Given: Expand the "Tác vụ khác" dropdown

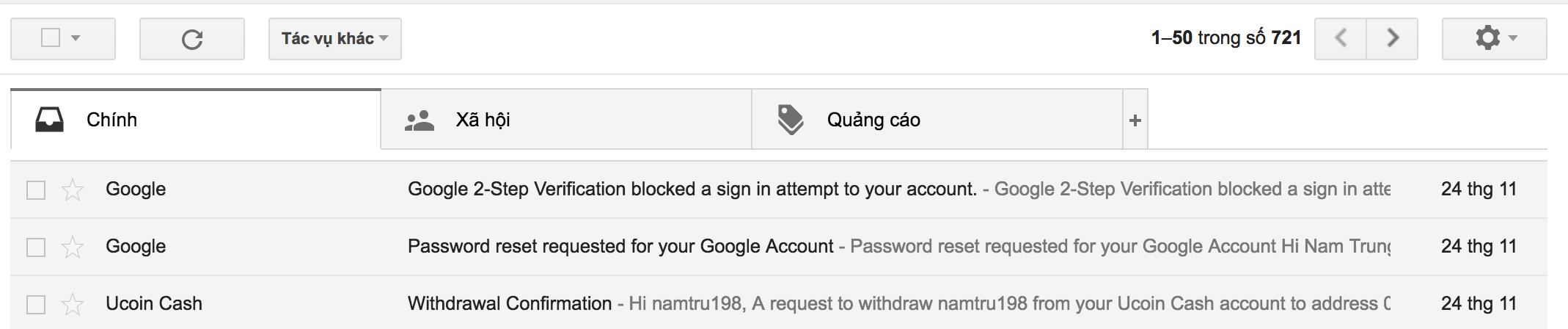Looking at the screenshot, I should (x=334, y=38).
